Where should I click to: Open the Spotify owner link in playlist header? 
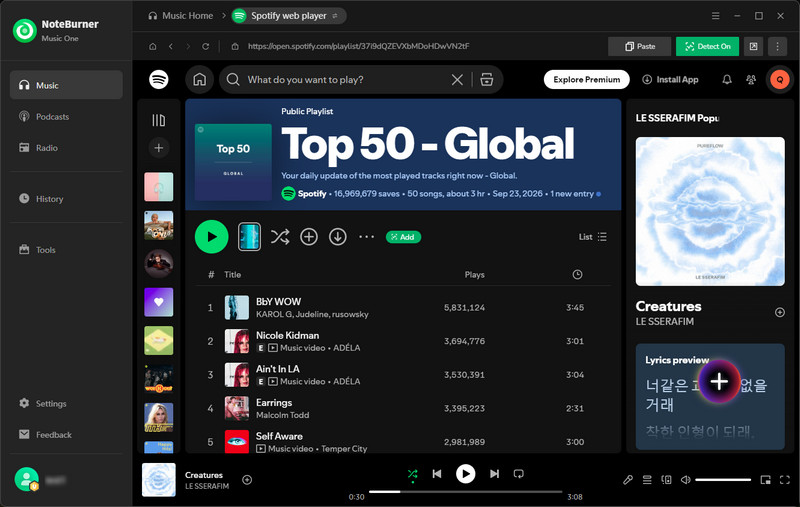(312, 194)
